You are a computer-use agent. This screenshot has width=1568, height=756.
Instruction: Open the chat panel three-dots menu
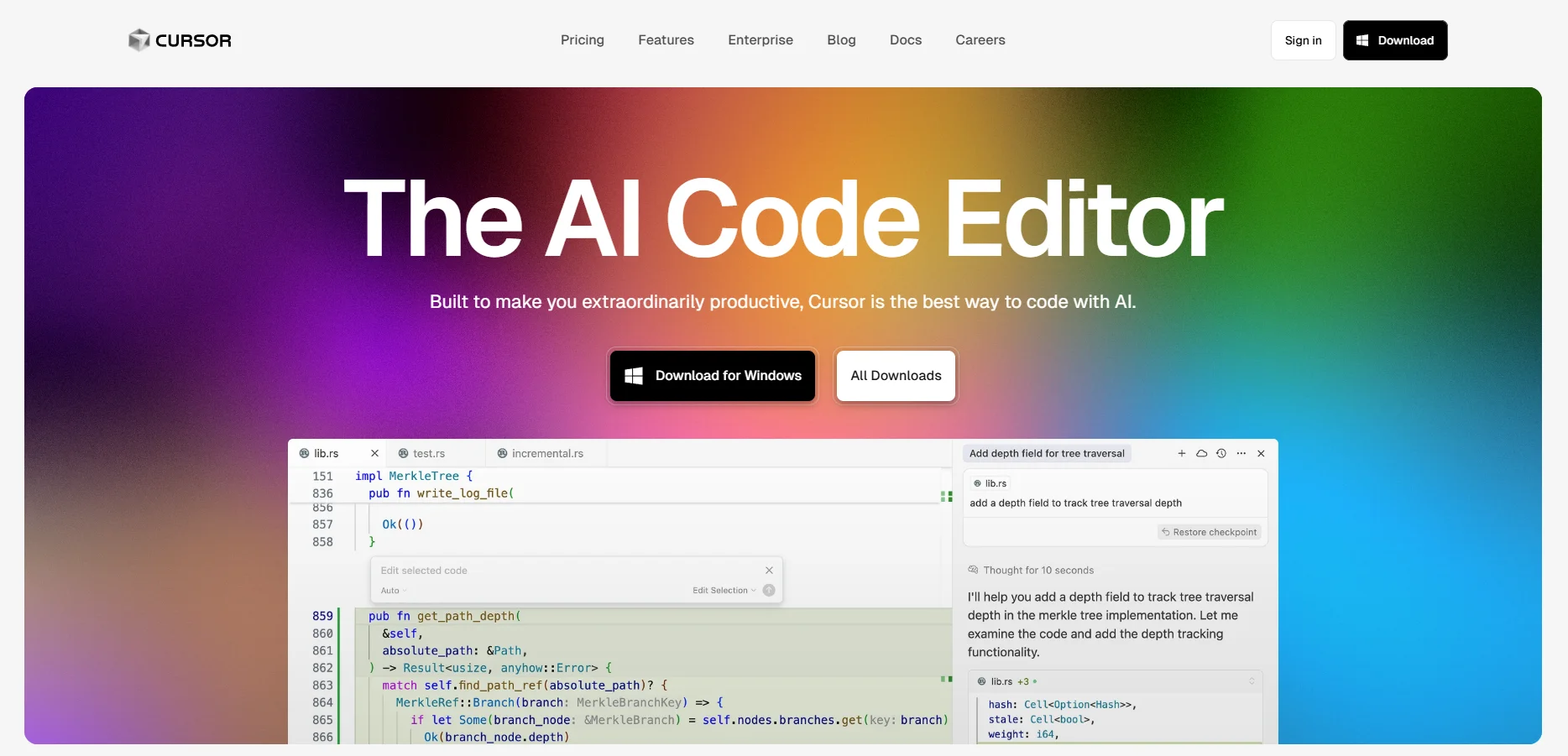pyautogui.click(x=1241, y=453)
